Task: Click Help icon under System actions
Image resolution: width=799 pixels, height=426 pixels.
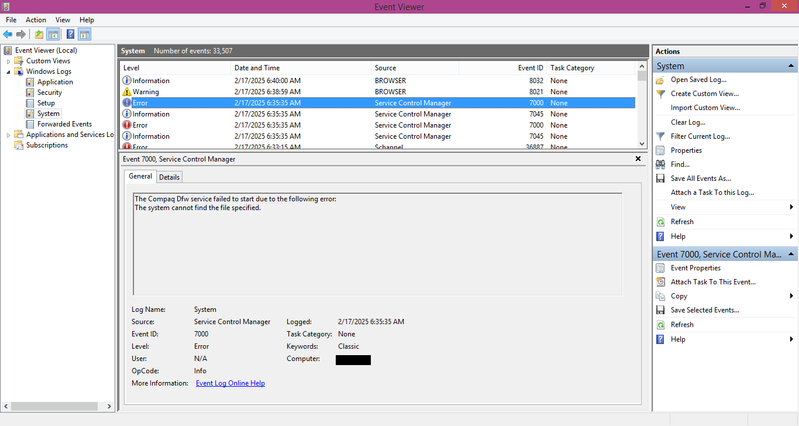Action: tap(660, 236)
